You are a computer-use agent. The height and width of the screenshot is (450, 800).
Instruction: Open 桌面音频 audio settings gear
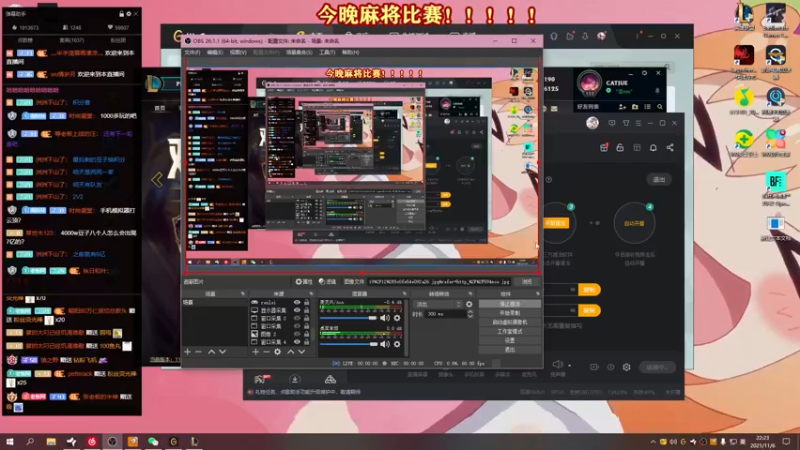click(x=397, y=344)
